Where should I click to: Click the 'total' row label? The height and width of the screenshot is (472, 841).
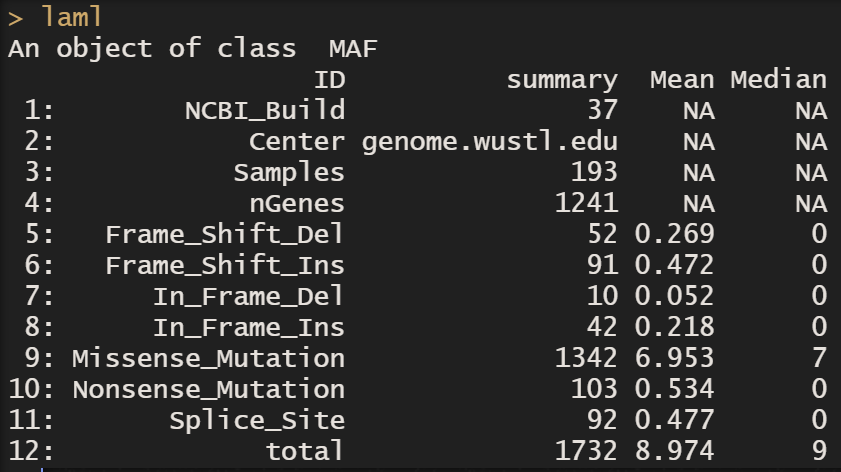(305, 451)
